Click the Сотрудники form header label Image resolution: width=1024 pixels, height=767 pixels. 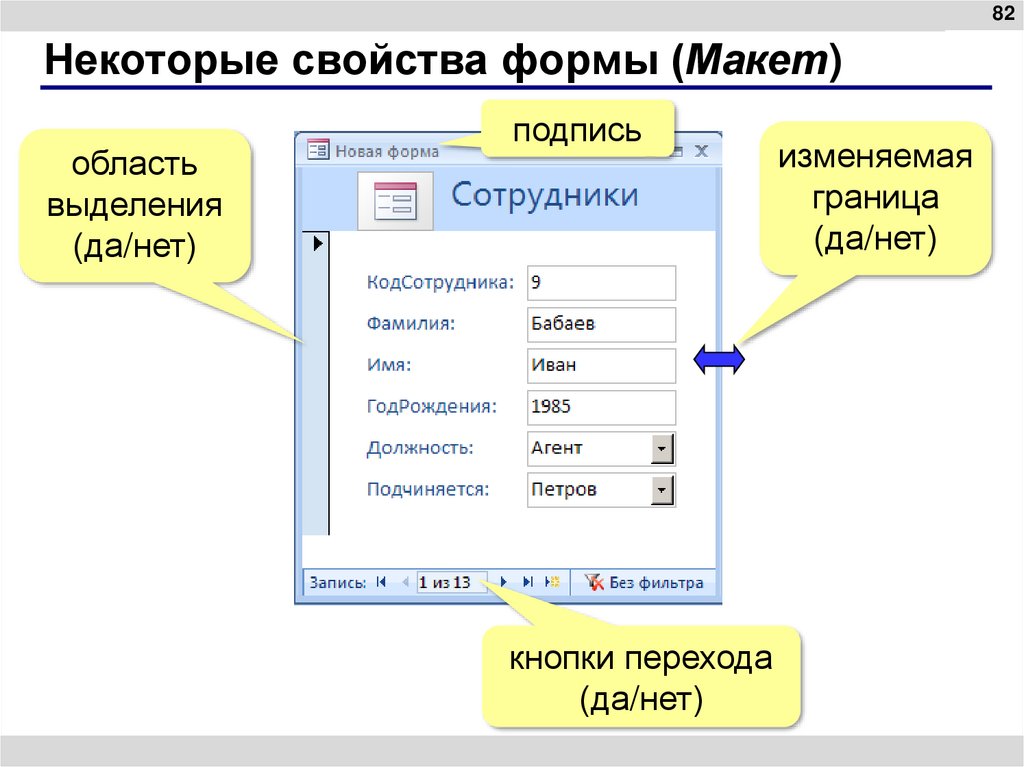pyautogui.click(x=545, y=196)
